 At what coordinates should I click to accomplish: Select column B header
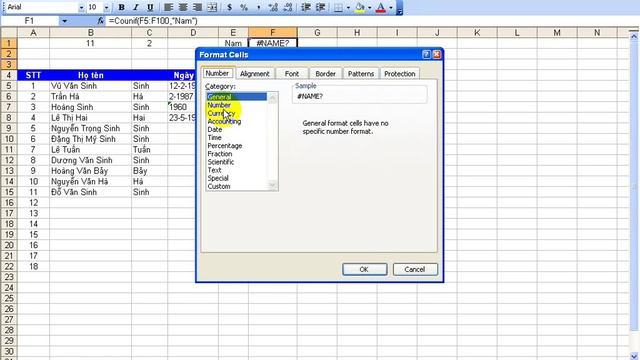91,33
